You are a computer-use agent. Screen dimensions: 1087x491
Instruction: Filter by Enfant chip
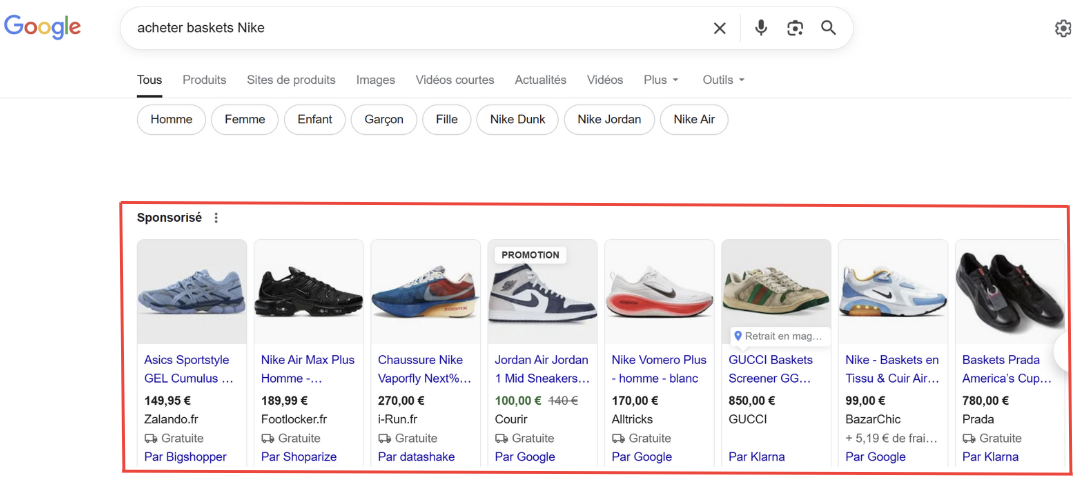[x=315, y=119]
